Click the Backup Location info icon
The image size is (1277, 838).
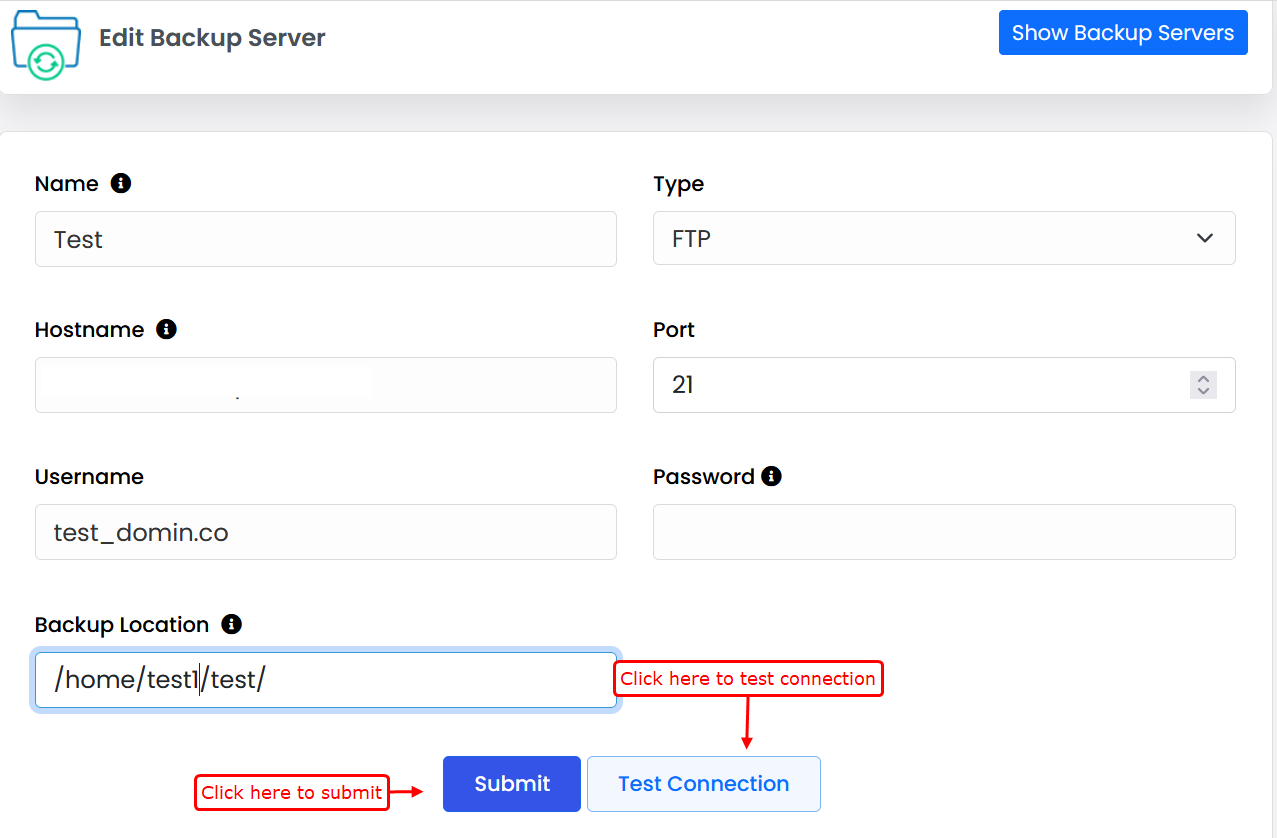click(232, 624)
